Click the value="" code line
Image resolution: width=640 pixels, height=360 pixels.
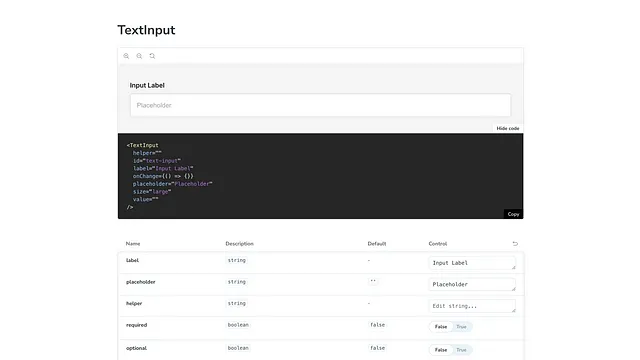(x=145, y=200)
